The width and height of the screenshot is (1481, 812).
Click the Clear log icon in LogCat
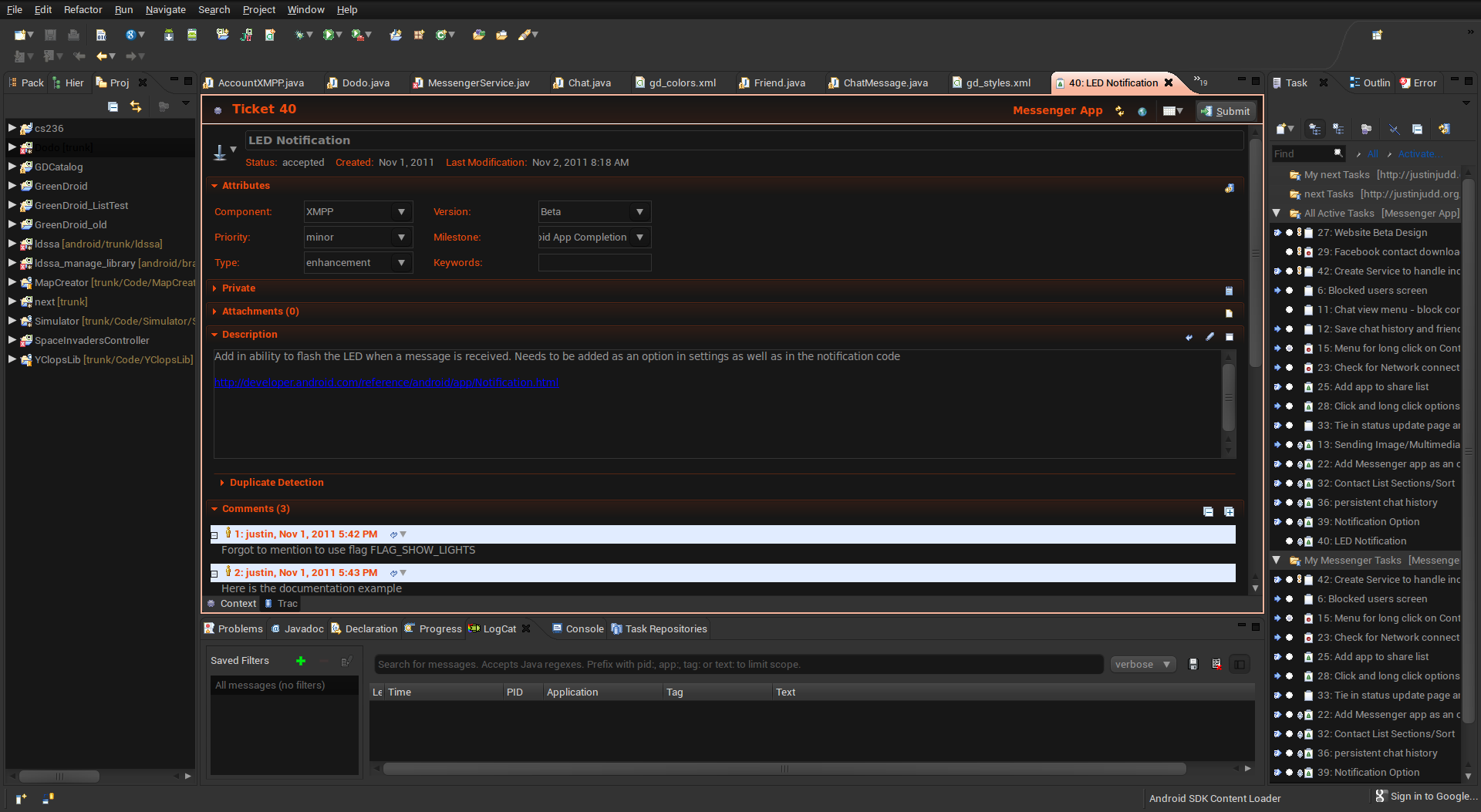1216,665
